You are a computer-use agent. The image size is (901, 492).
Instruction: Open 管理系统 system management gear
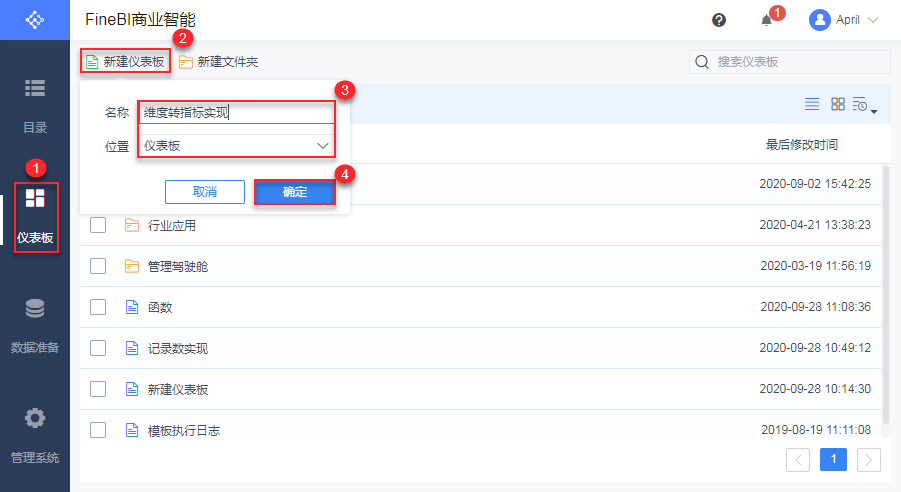point(35,432)
